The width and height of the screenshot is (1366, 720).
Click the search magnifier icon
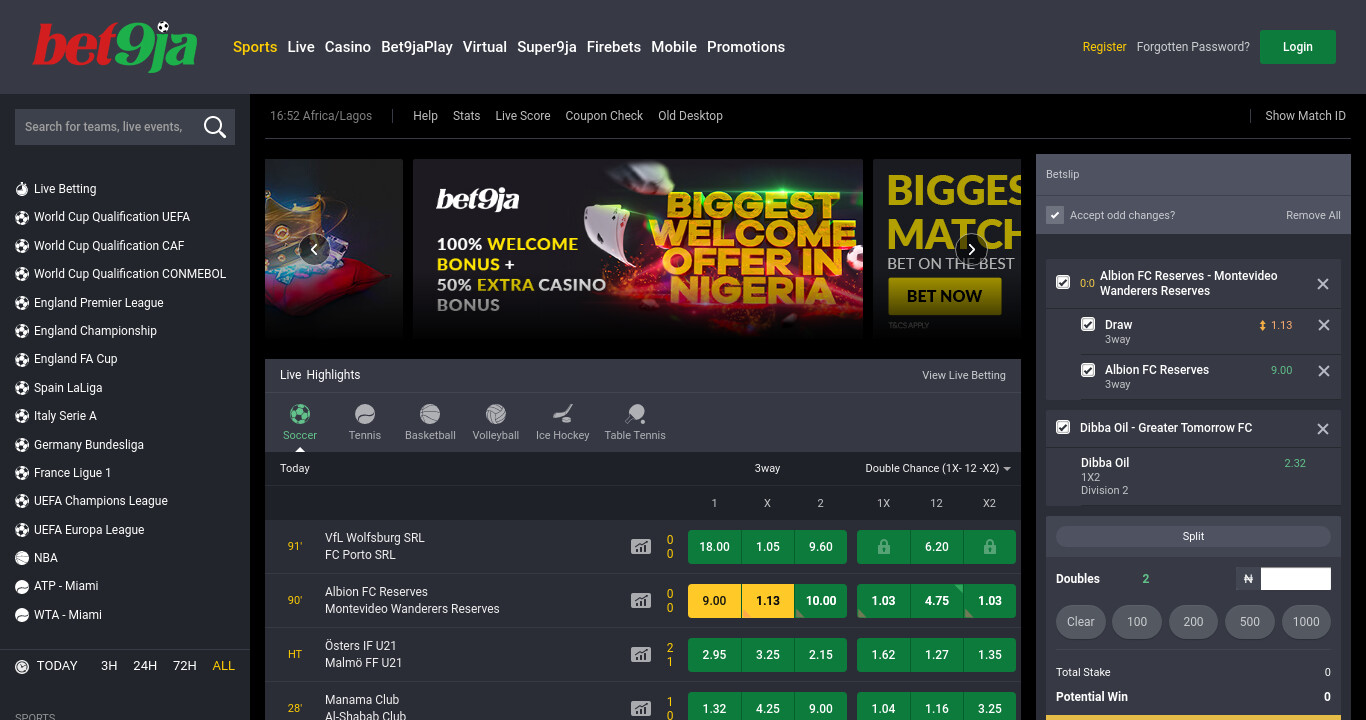(214, 127)
